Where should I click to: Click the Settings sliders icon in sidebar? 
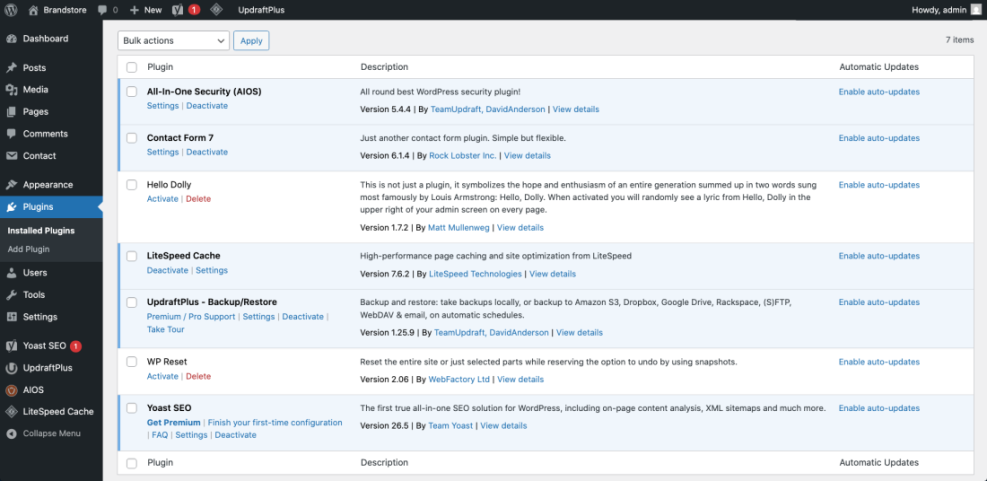click(11, 317)
